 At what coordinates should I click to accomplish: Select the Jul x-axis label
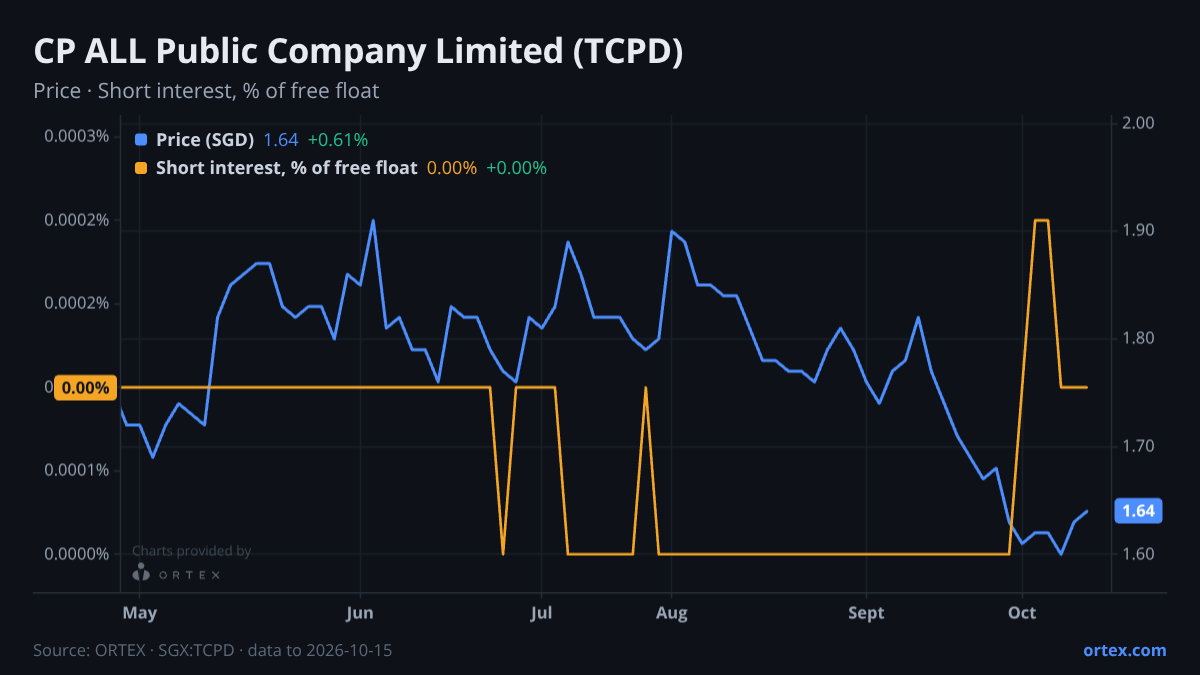pos(541,613)
